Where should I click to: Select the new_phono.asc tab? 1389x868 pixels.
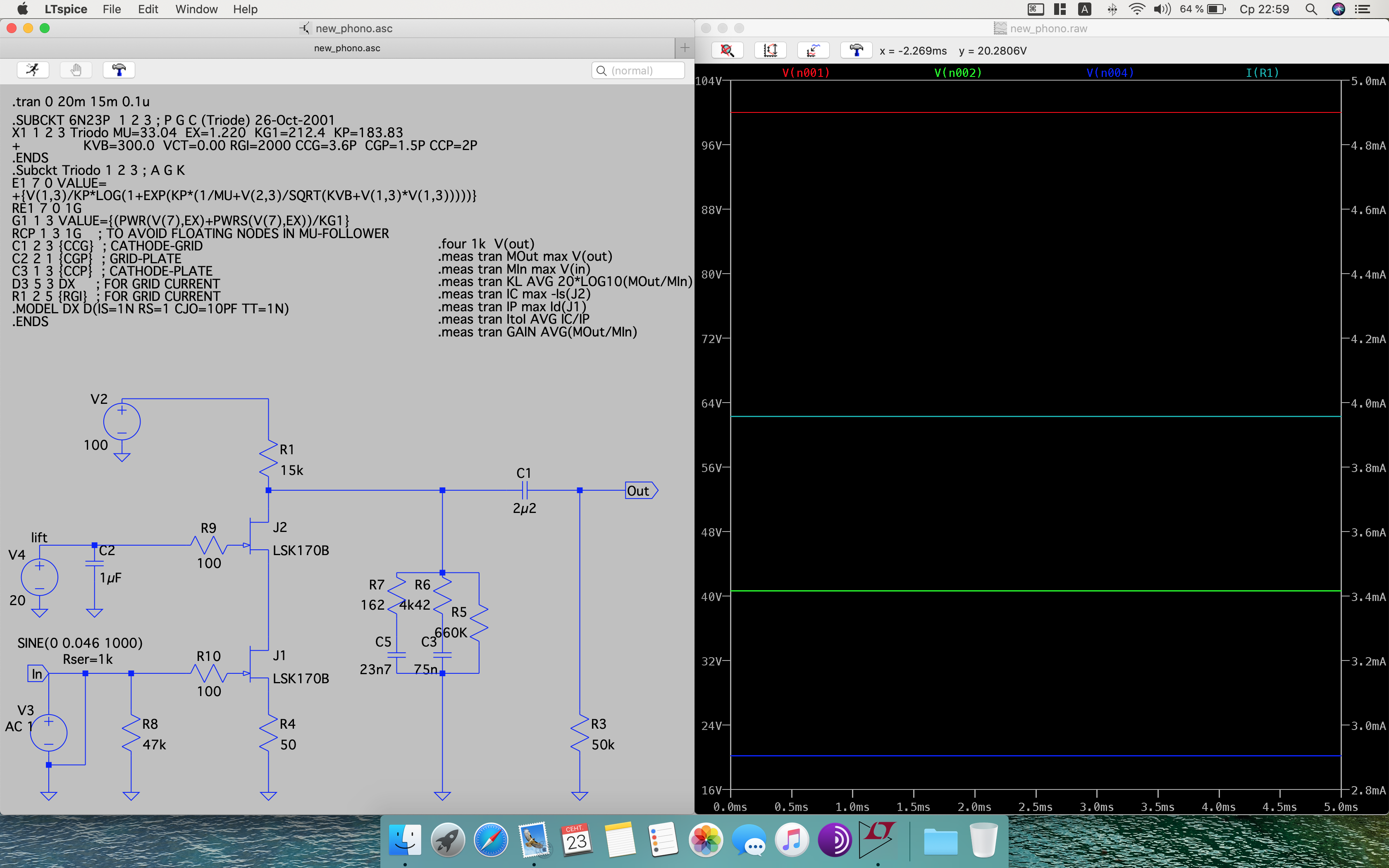pyautogui.click(x=347, y=48)
